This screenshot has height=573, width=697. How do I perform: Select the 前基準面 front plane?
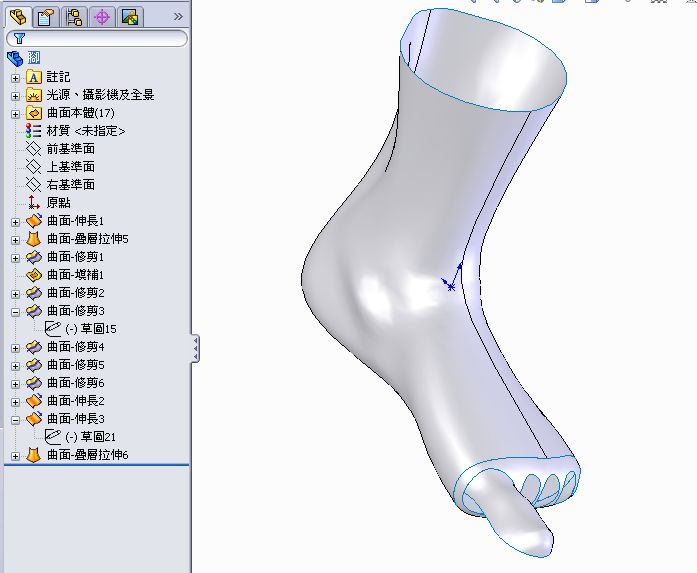click(x=71, y=148)
